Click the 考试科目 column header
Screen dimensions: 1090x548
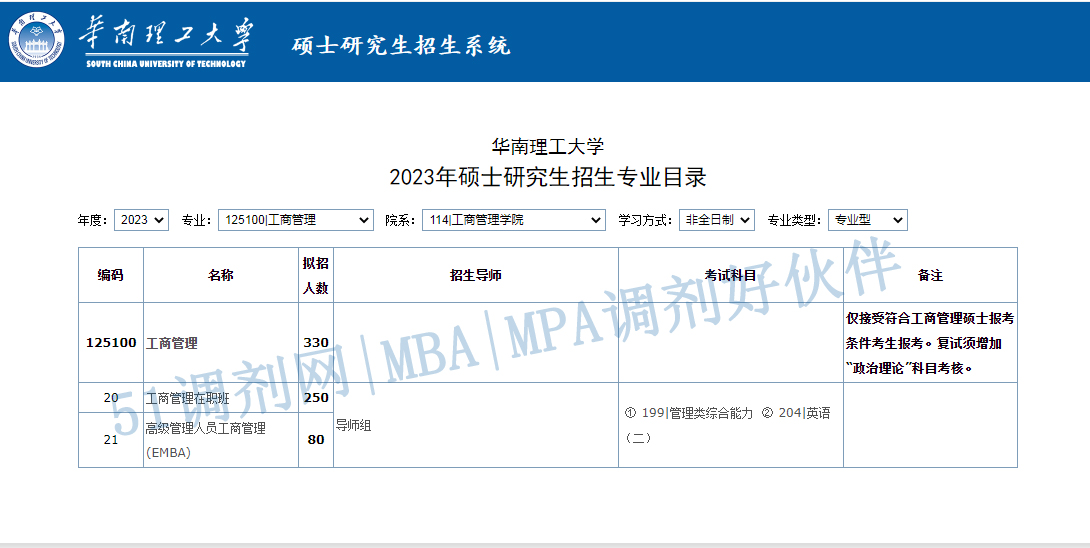click(x=731, y=275)
